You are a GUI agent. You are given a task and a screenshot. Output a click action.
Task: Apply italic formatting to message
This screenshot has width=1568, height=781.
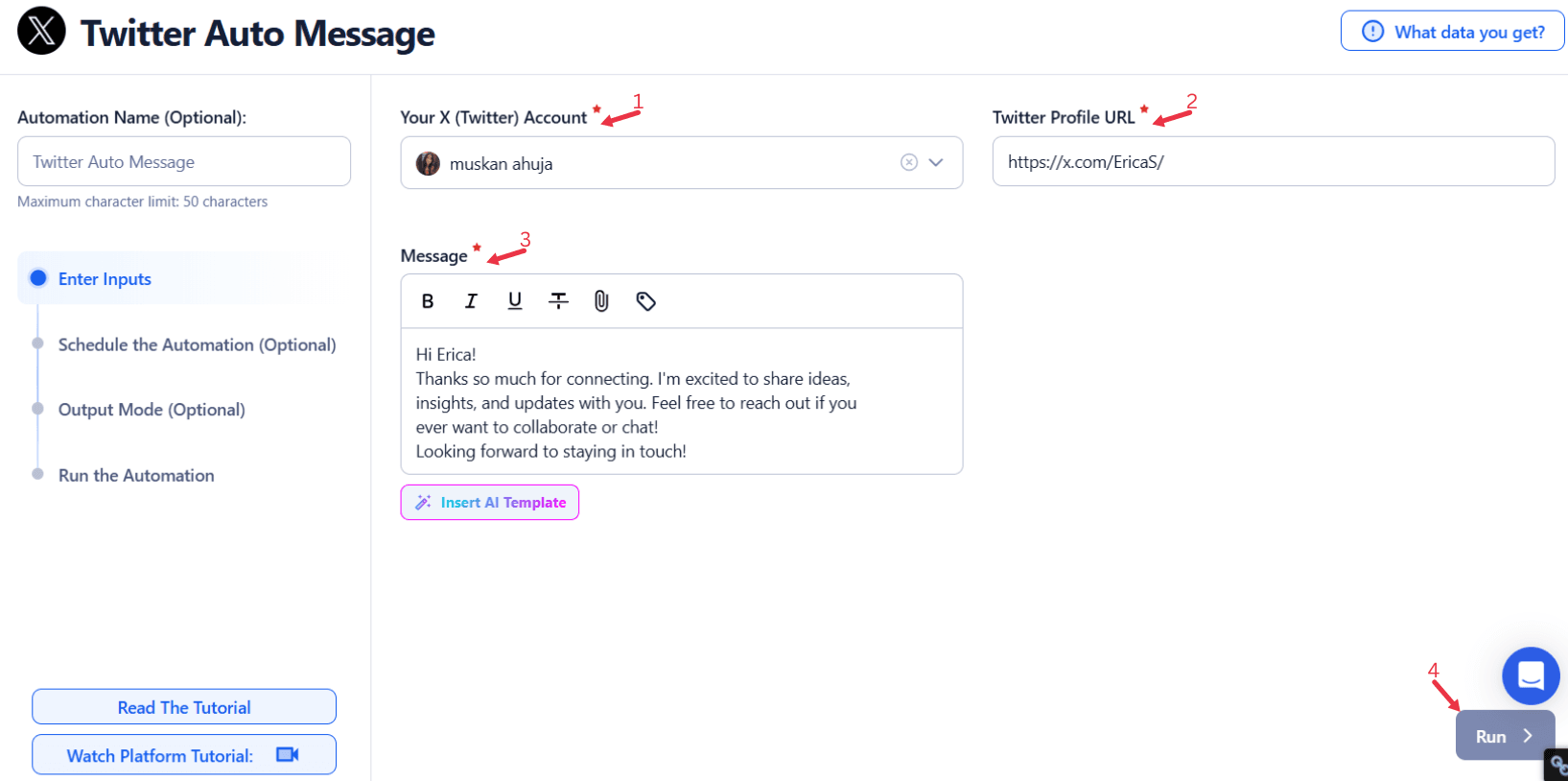pyautogui.click(x=471, y=301)
